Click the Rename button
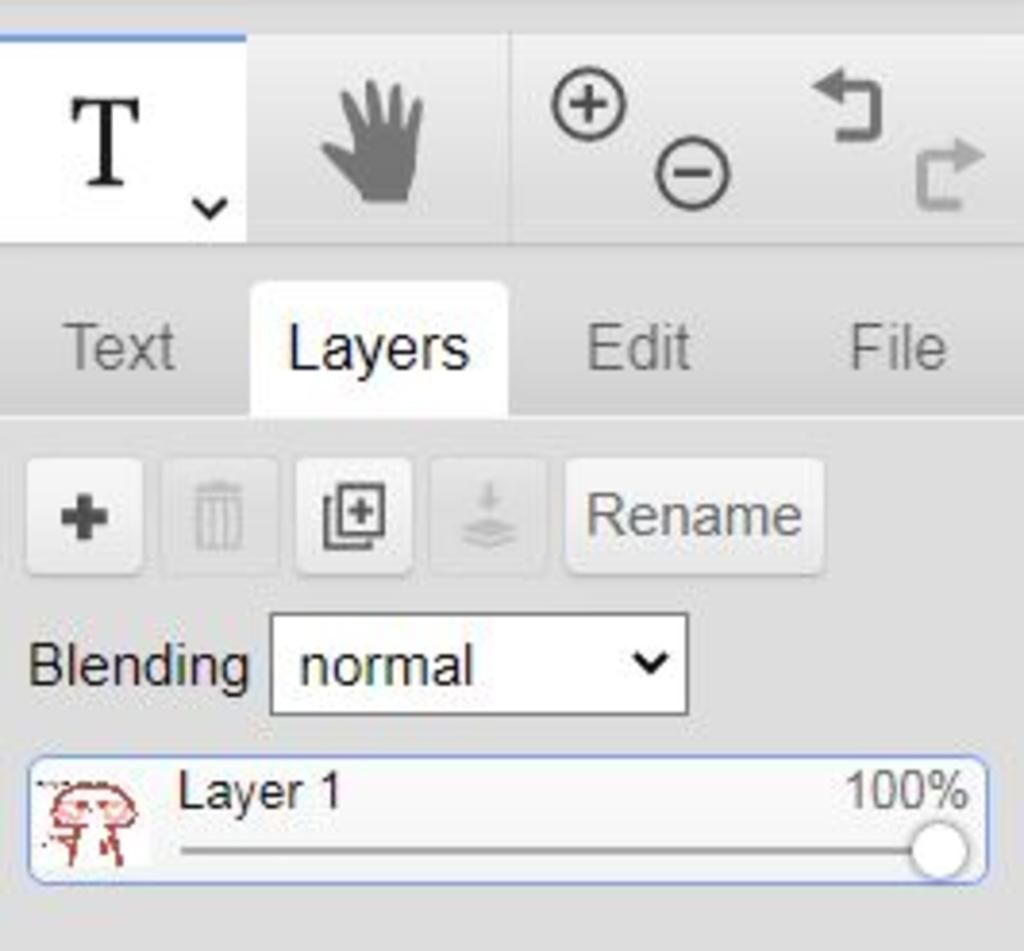This screenshot has width=1024, height=951. pyautogui.click(x=694, y=517)
